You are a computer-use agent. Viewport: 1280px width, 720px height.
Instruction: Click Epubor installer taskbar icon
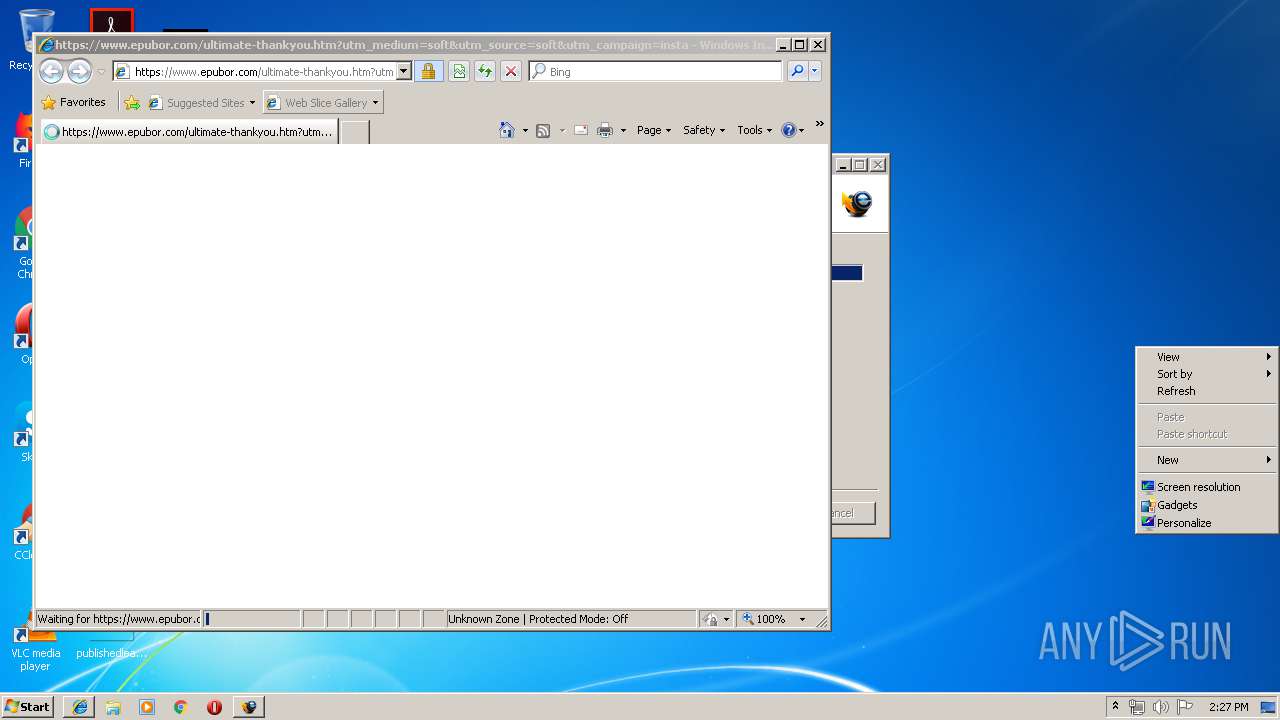click(x=248, y=707)
